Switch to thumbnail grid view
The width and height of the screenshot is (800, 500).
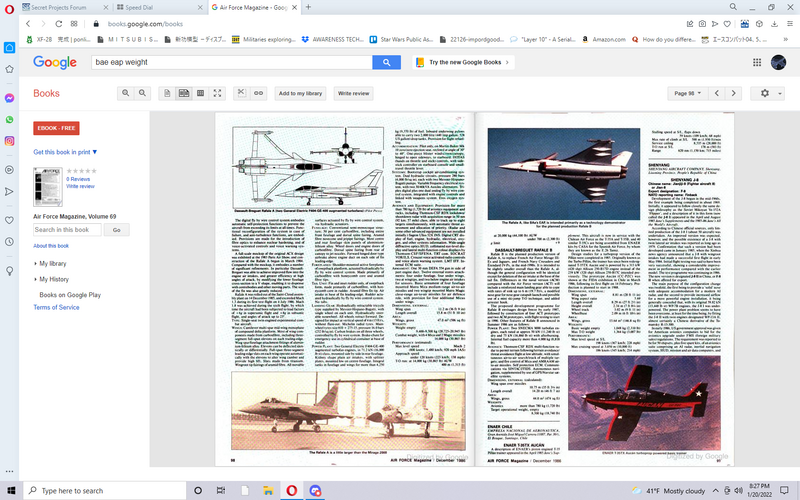click(201, 93)
